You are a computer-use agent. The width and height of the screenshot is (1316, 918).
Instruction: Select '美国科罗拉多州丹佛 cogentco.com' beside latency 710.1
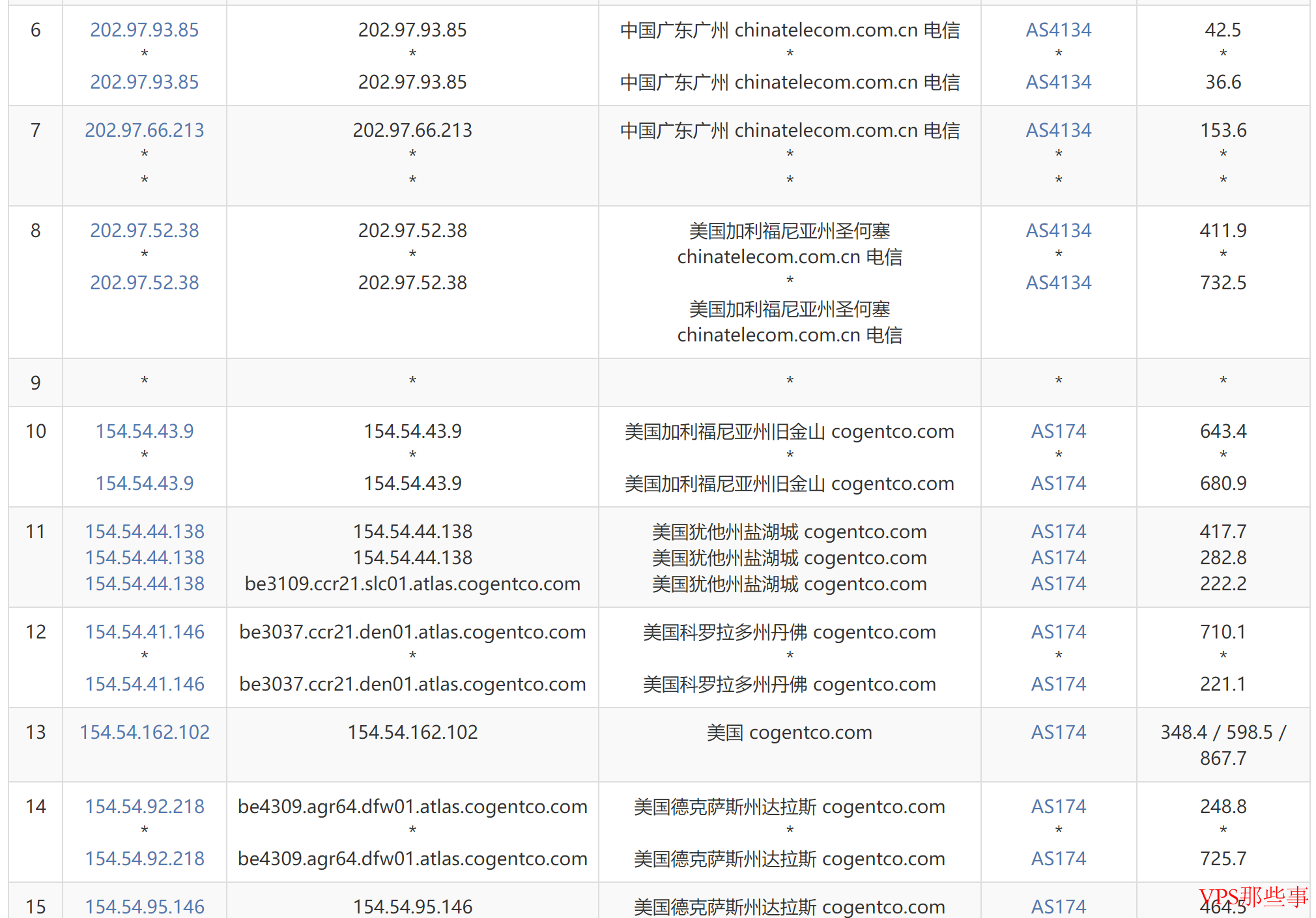[x=790, y=632]
